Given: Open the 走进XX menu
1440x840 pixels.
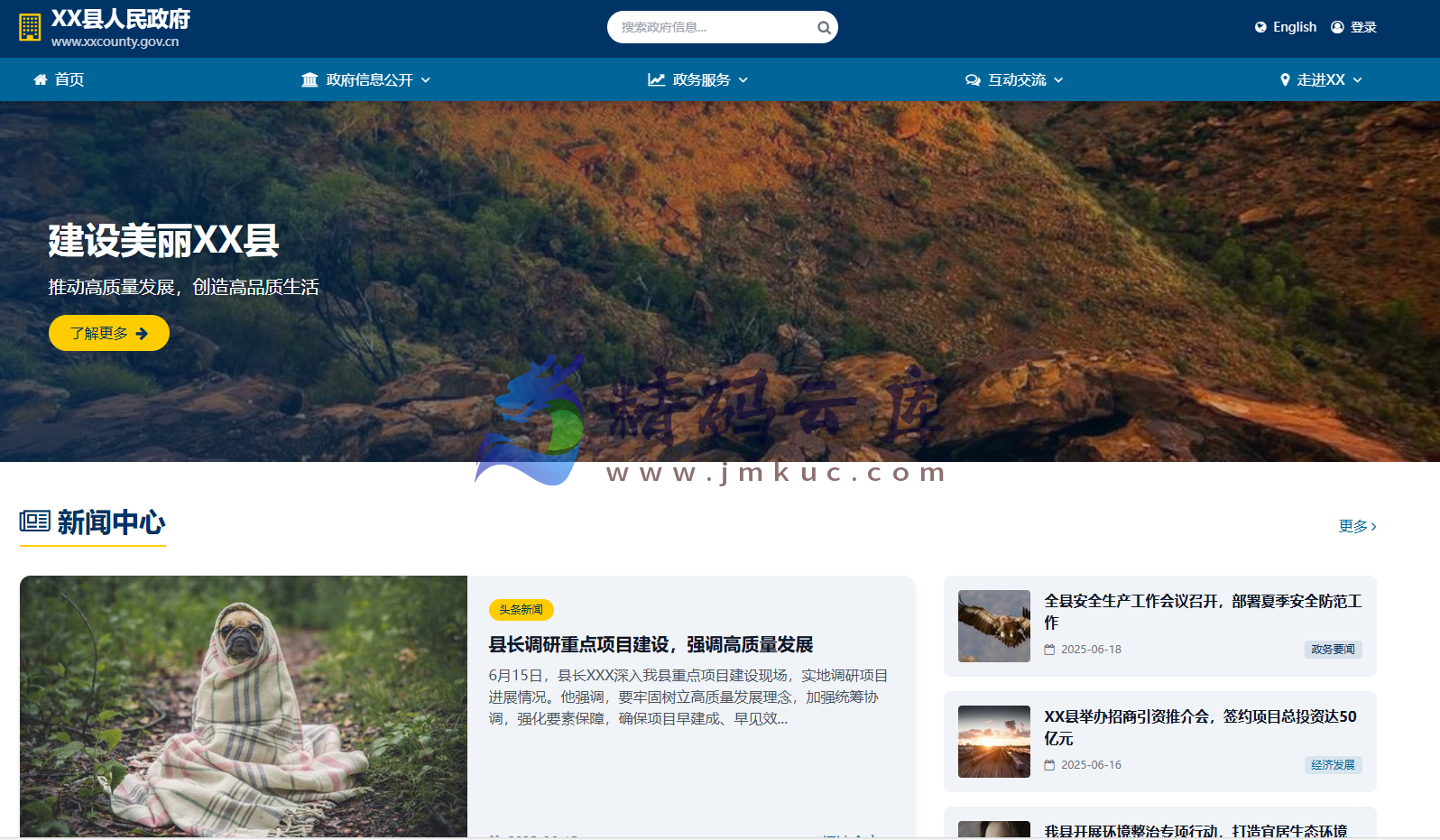Looking at the screenshot, I should pos(1321,79).
